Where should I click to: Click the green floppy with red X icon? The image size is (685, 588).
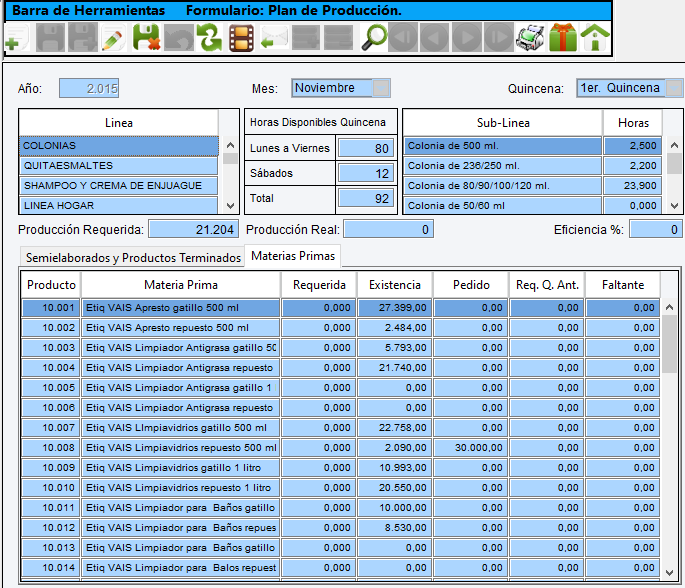[x=146, y=38]
